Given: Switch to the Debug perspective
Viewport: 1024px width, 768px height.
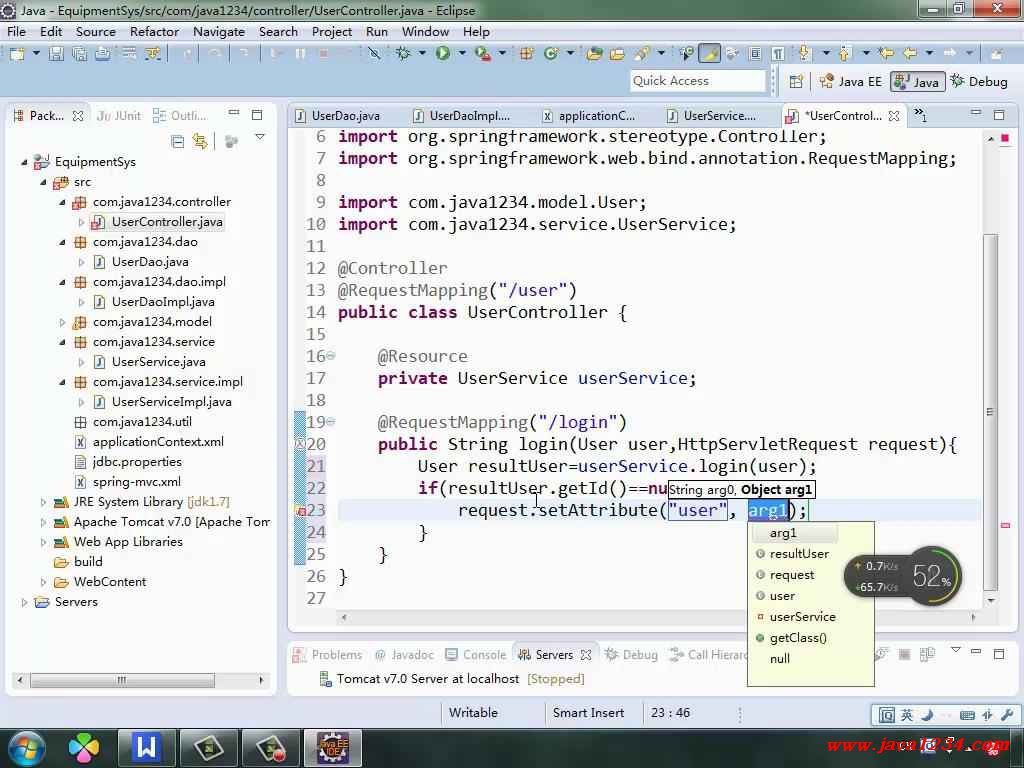Looking at the screenshot, I should 979,82.
